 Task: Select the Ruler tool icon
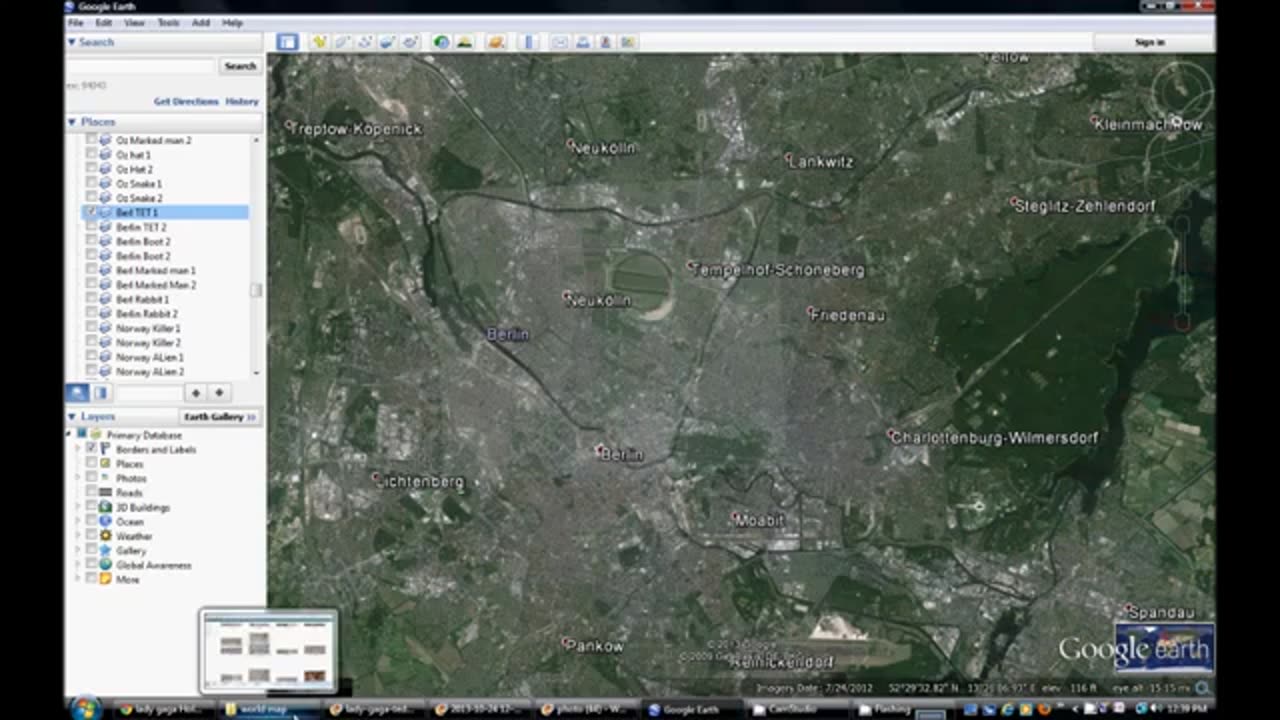coord(529,42)
